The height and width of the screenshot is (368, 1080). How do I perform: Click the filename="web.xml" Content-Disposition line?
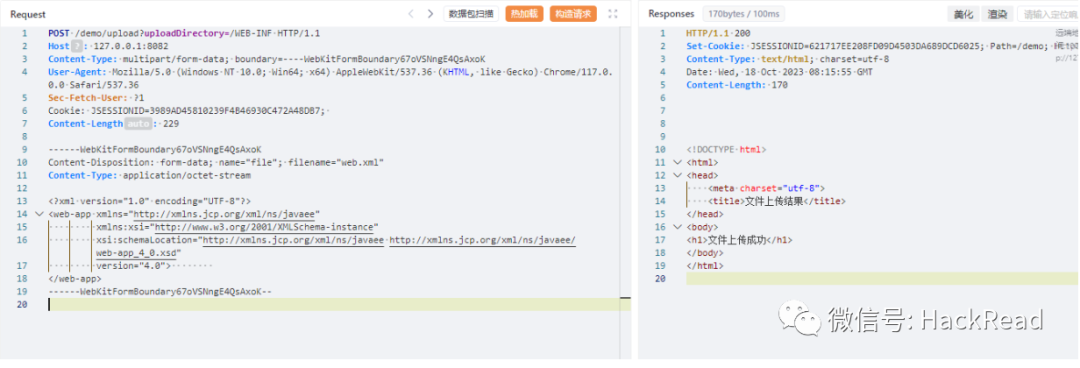point(216,163)
